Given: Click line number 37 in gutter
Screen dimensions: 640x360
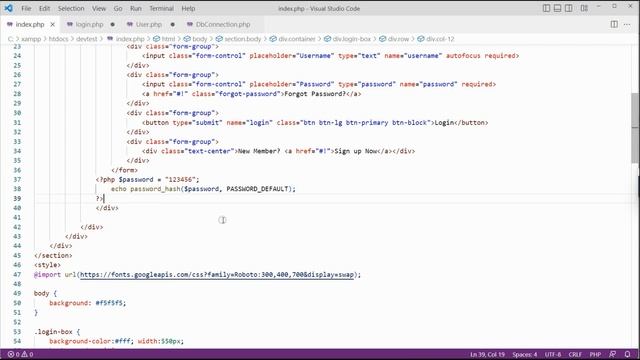Looking at the screenshot, I should (x=17, y=180).
